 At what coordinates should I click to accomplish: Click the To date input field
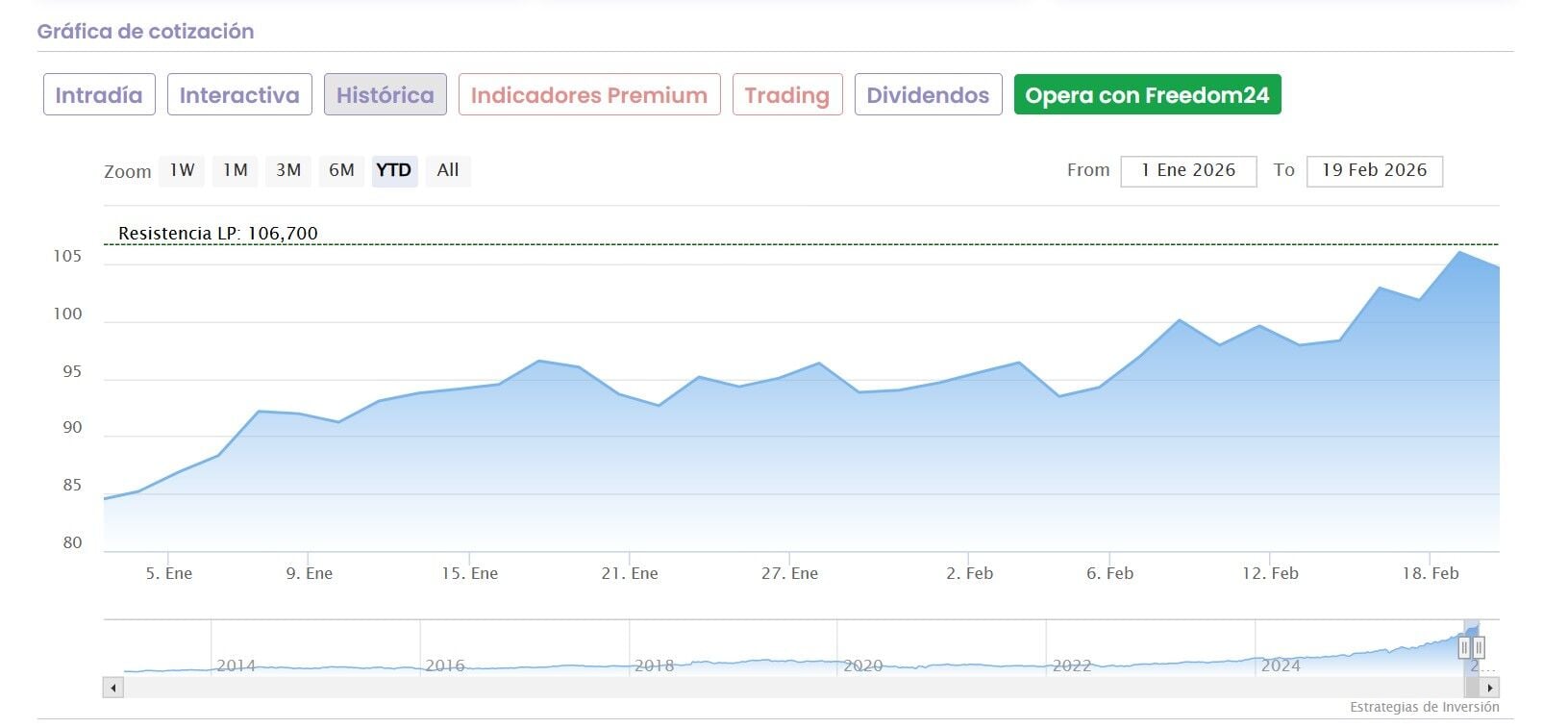pyautogui.click(x=1374, y=171)
